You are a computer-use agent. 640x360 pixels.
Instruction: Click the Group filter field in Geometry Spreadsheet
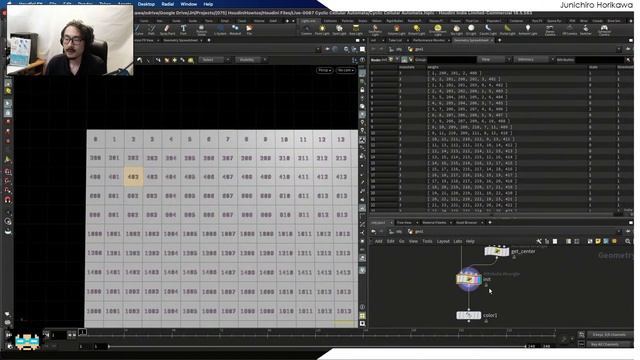(x=451, y=60)
